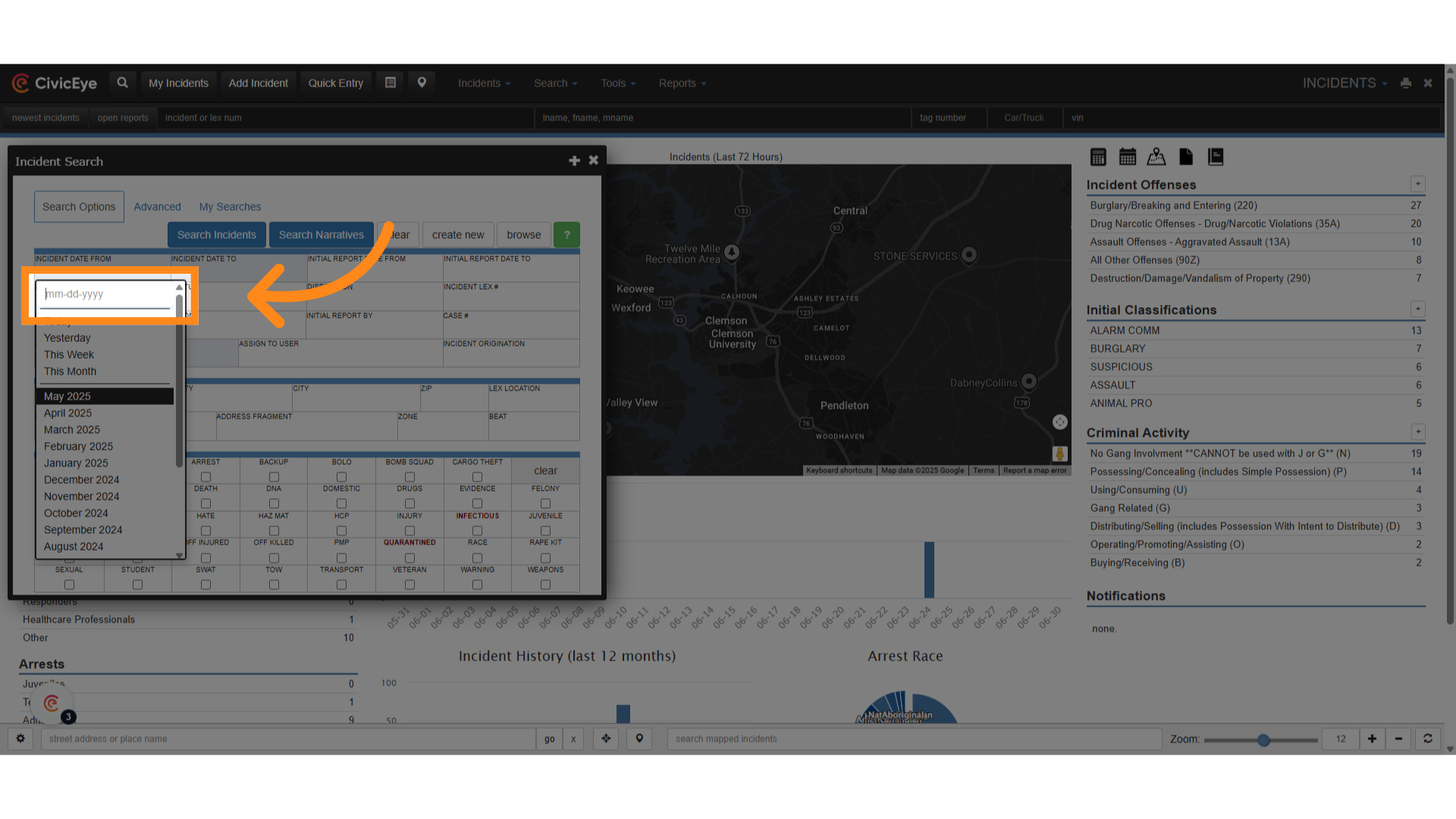Toggle the ARREST checkbox
This screenshot has width=1456, height=819.
(x=206, y=477)
